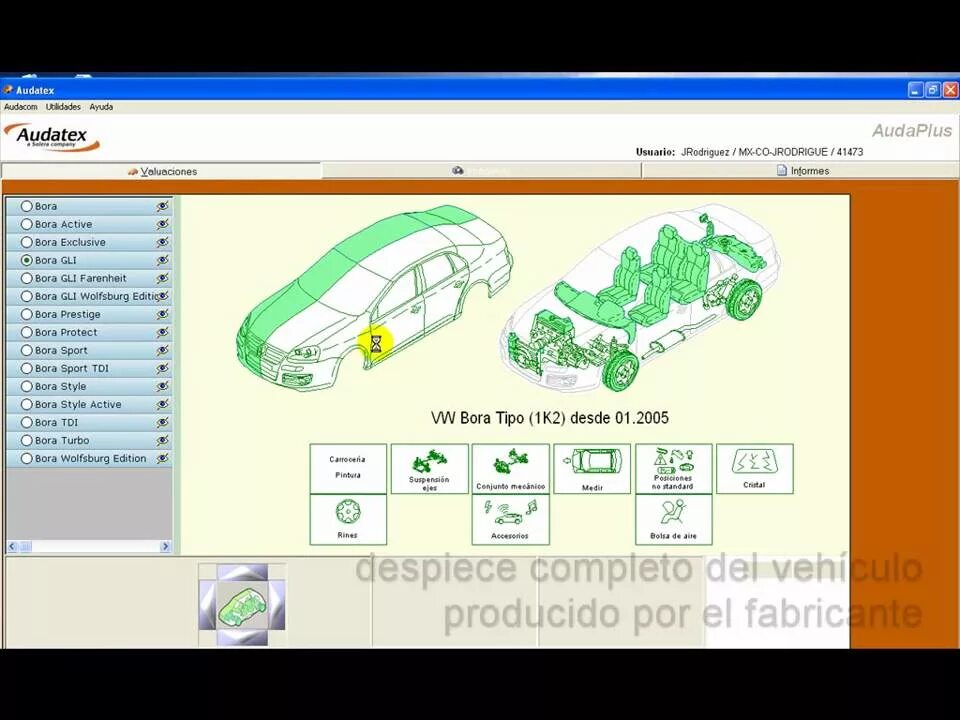Open the Ayuda menu

coord(101,107)
